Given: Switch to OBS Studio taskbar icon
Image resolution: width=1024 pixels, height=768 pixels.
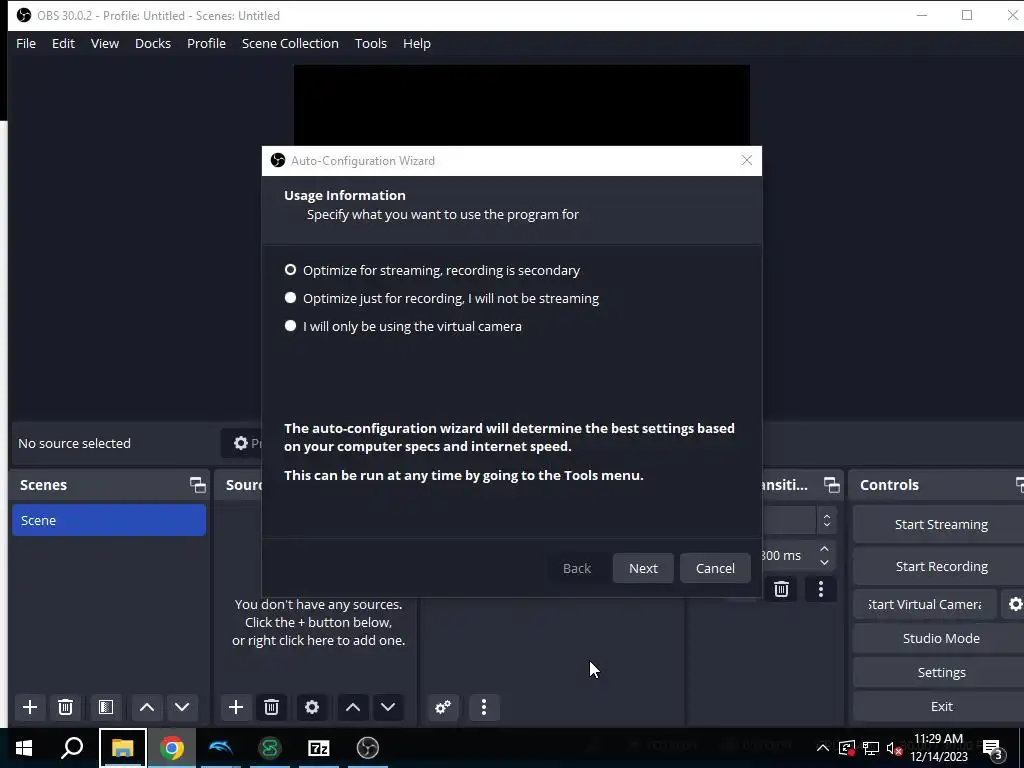Looking at the screenshot, I should click(x=368, y=748).
